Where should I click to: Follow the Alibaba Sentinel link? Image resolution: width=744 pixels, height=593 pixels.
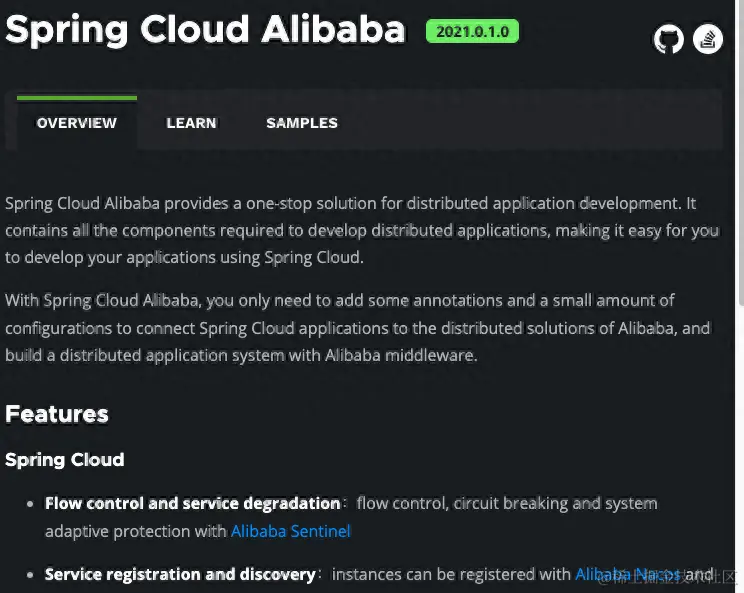coord(290,531)
